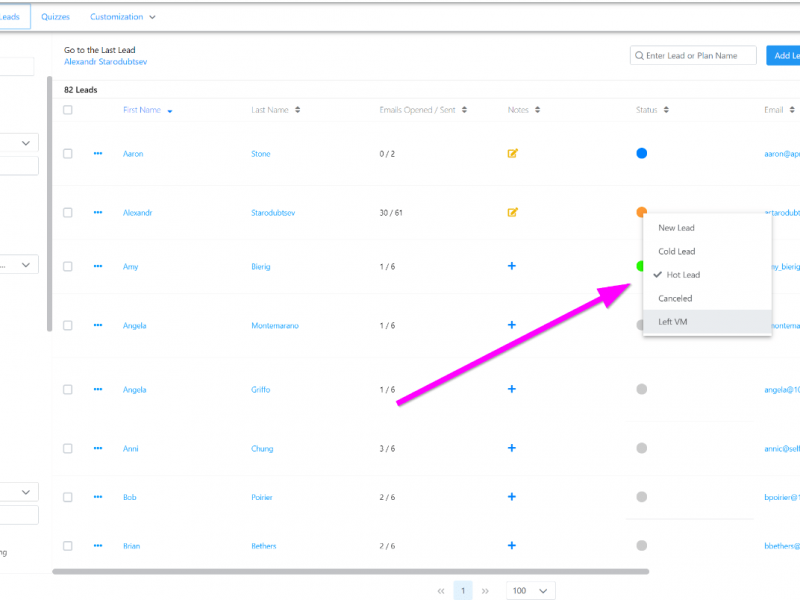
Task: Add a note for Amy Bierig
Action: (512, 266)
